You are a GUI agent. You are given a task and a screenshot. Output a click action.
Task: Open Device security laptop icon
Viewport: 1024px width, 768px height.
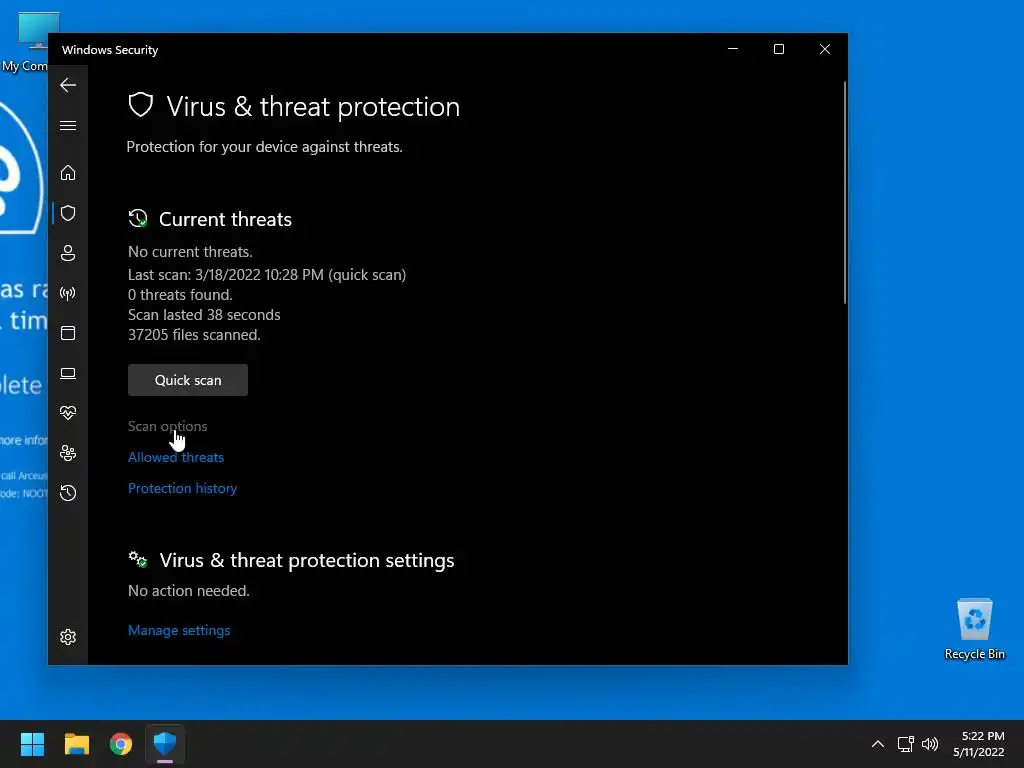(x=68, y=373)
